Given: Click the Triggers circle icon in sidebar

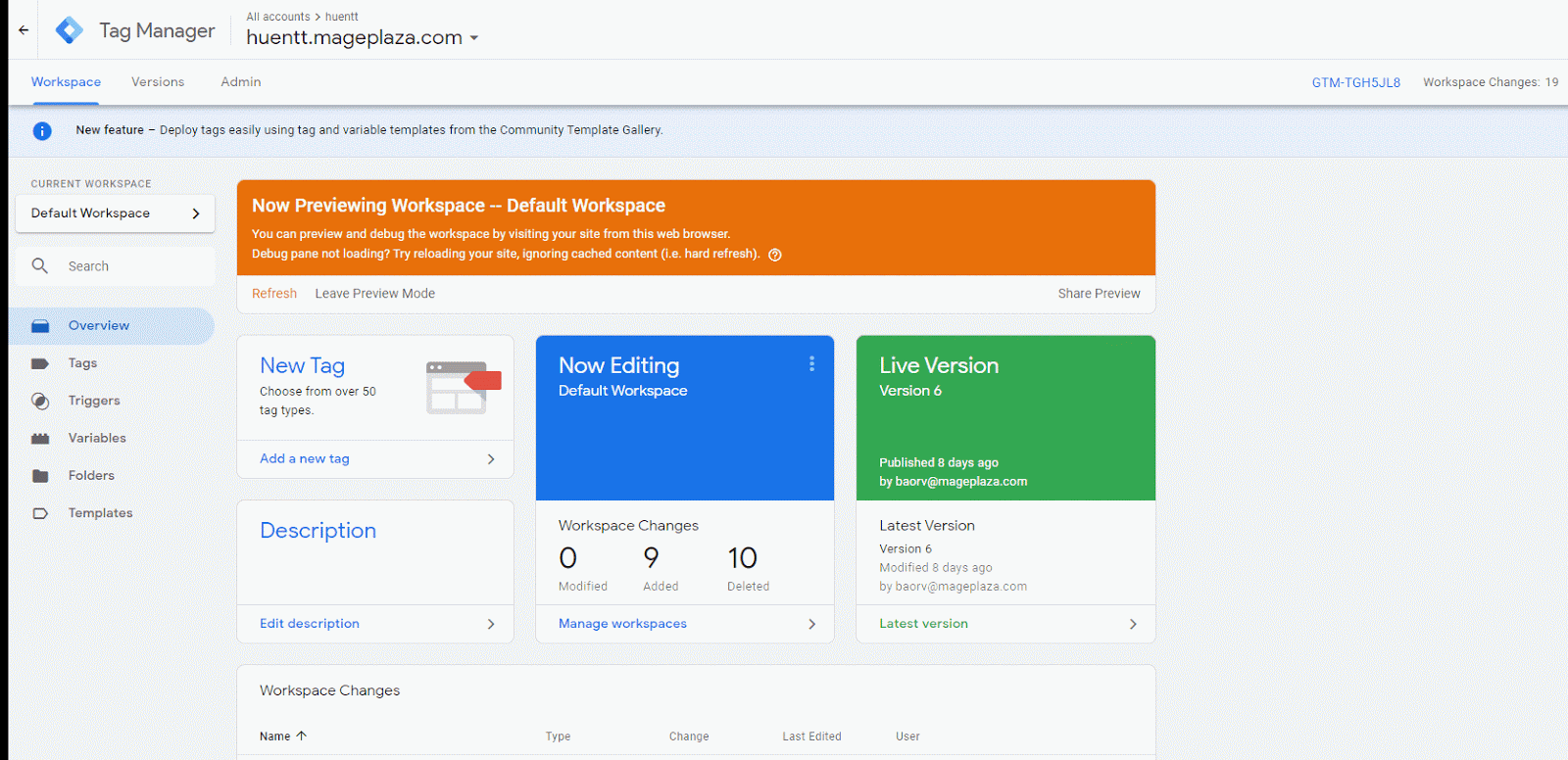Looking at the screenshot, I should click(40, 401).
